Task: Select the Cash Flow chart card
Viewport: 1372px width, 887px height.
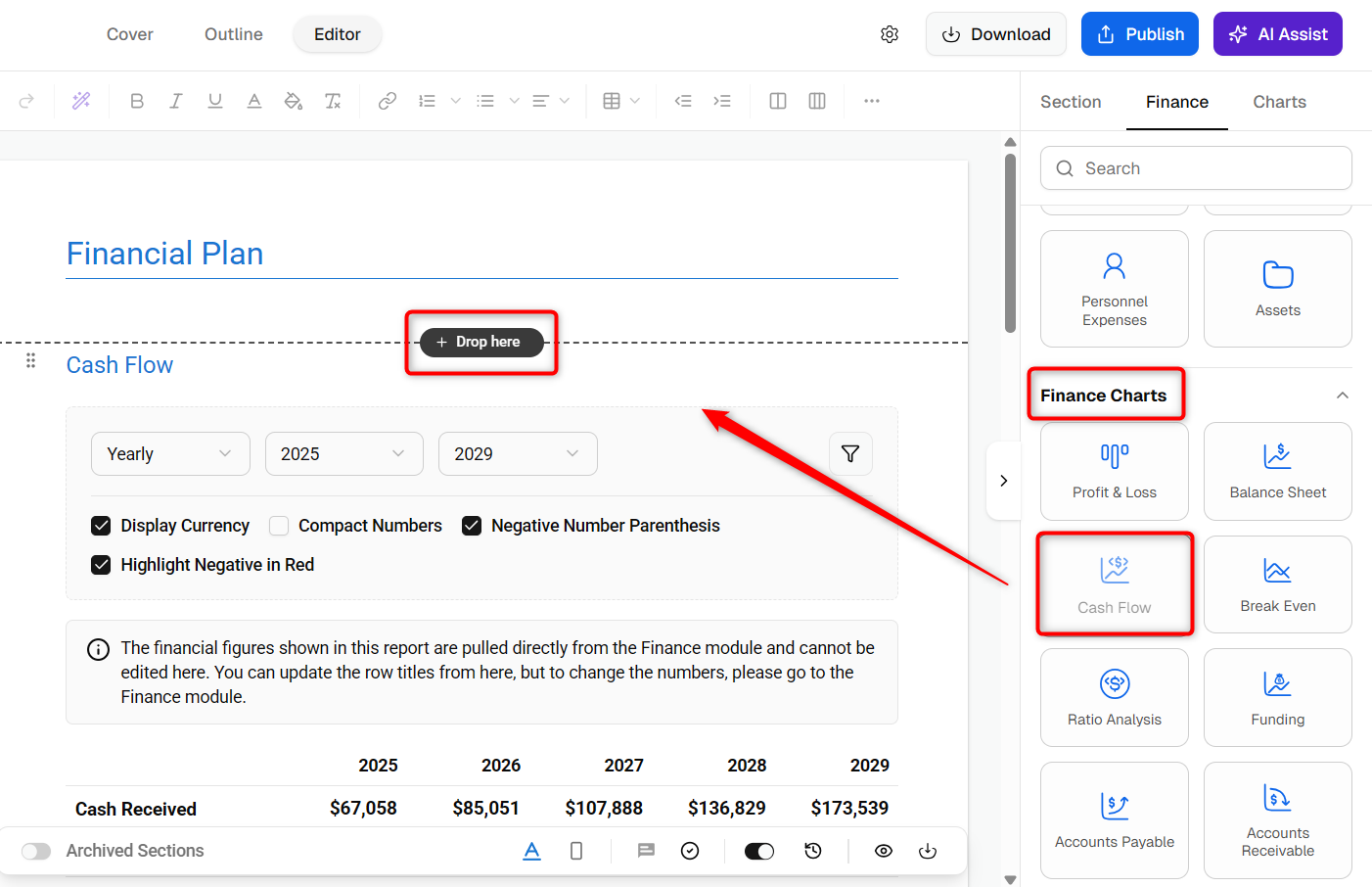Action: coord(1115,584)
